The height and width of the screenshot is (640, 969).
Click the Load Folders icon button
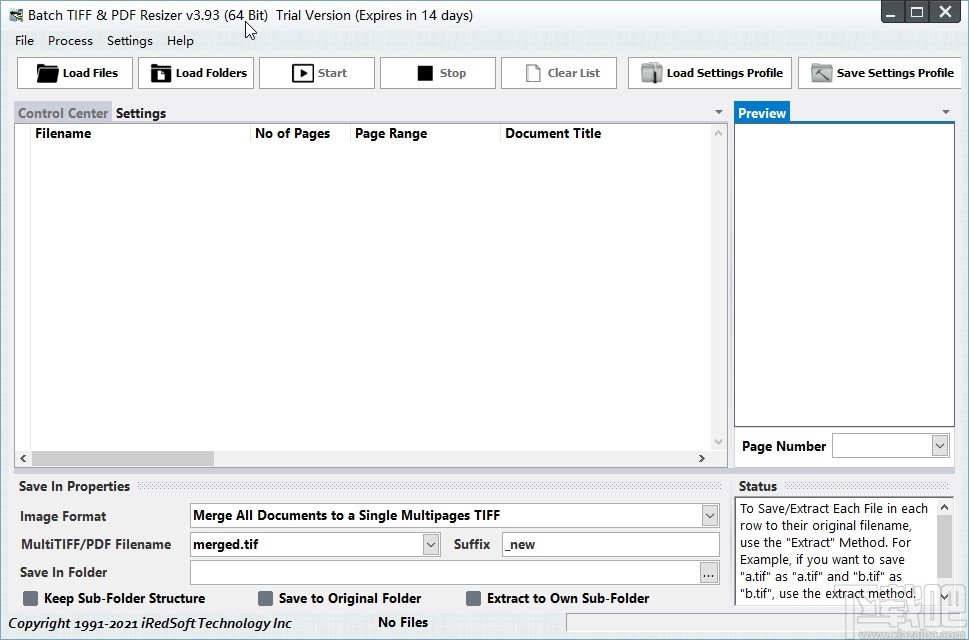tap(161, 72)
